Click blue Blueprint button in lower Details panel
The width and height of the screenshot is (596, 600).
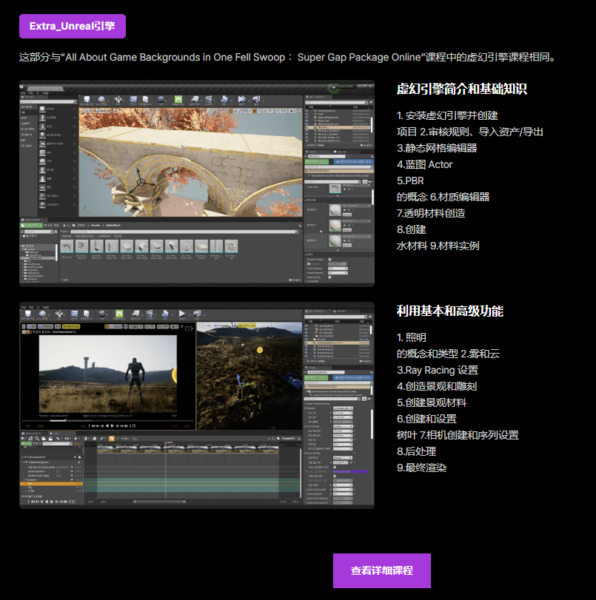click(x=353, y=378)
